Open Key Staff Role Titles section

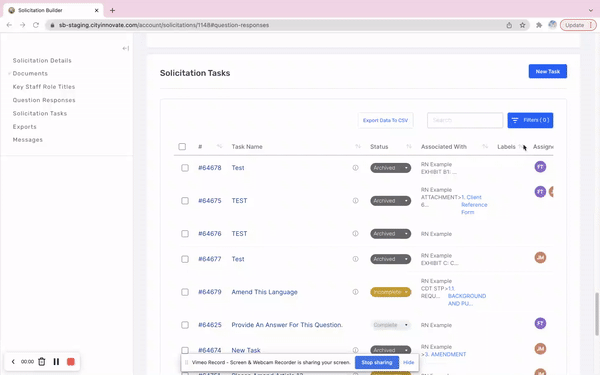[x=44, y=87]
